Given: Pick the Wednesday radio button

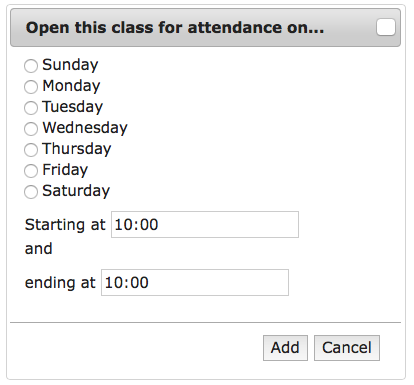Looking at the screenshot, I should (31, 129).
